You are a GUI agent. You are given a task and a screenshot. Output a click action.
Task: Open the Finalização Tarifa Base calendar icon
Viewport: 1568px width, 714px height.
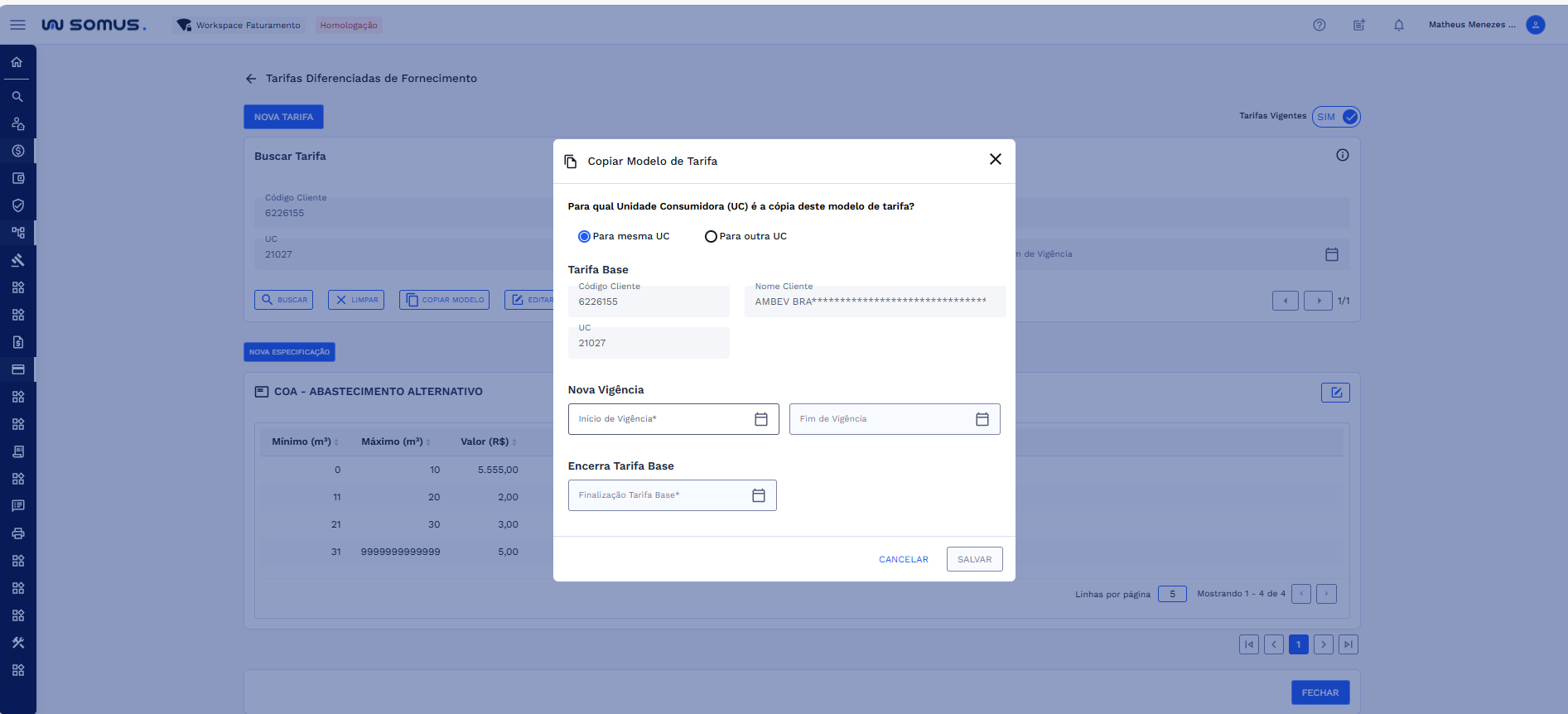[758, 495]
